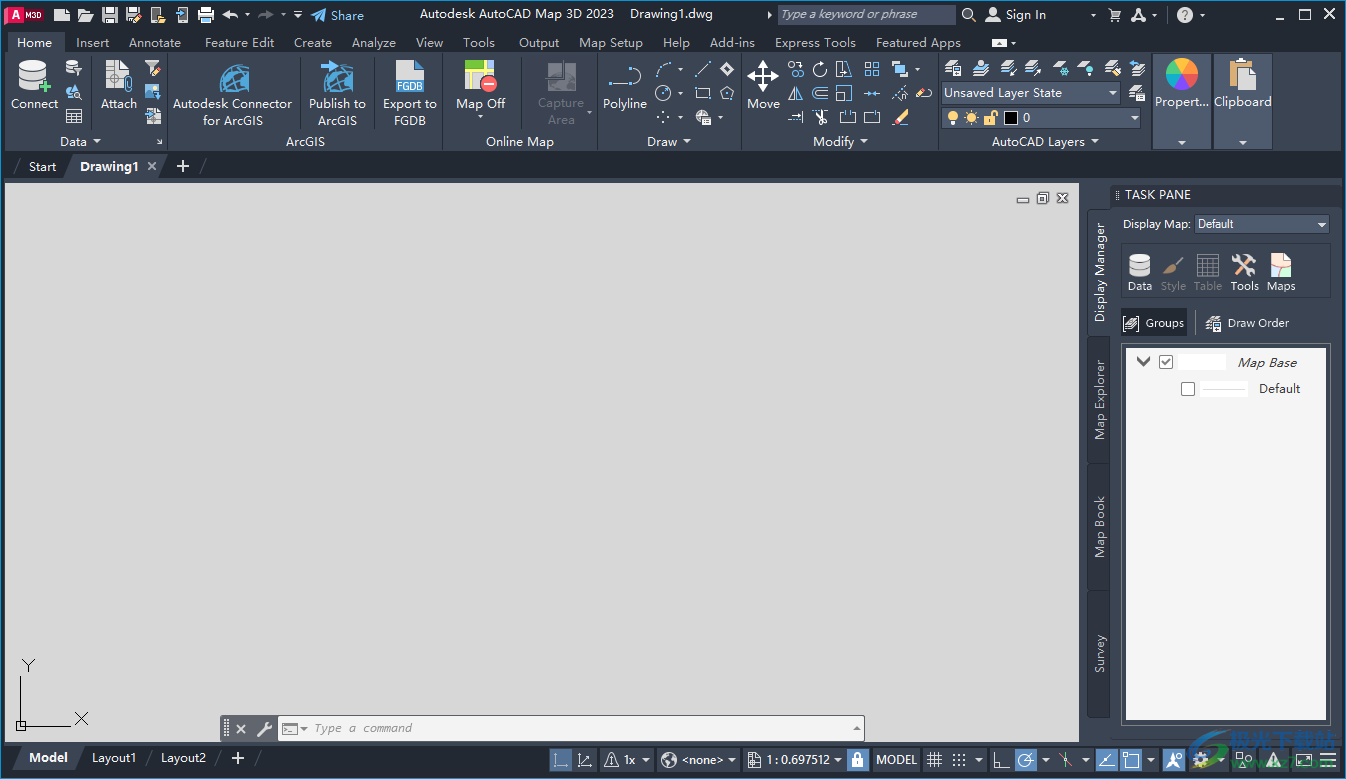Switch to the Feature Edit ribbon tab
1346x779 pixels.
pos(239,43)
